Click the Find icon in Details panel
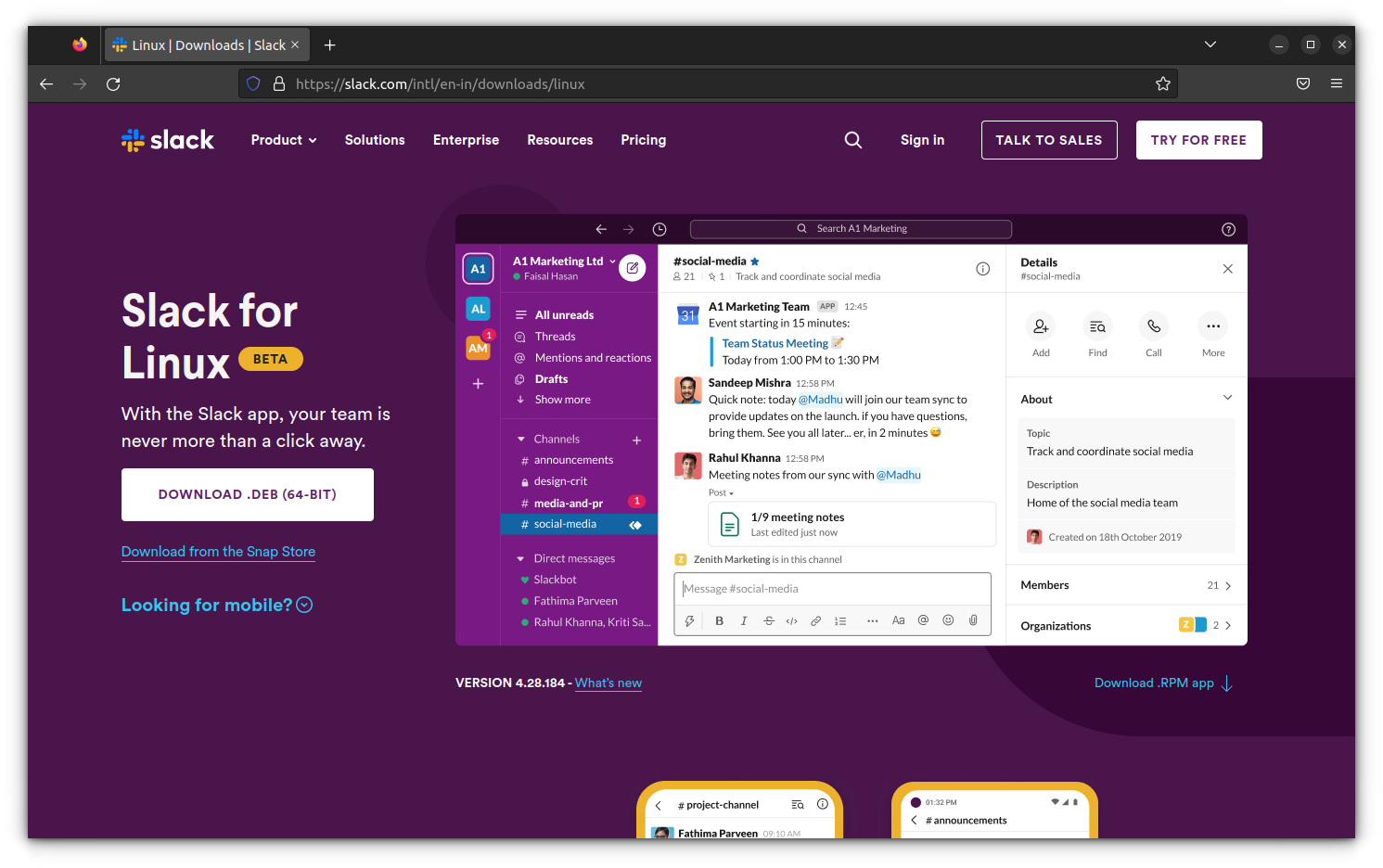1383x868 pixels. [1097, 326]
